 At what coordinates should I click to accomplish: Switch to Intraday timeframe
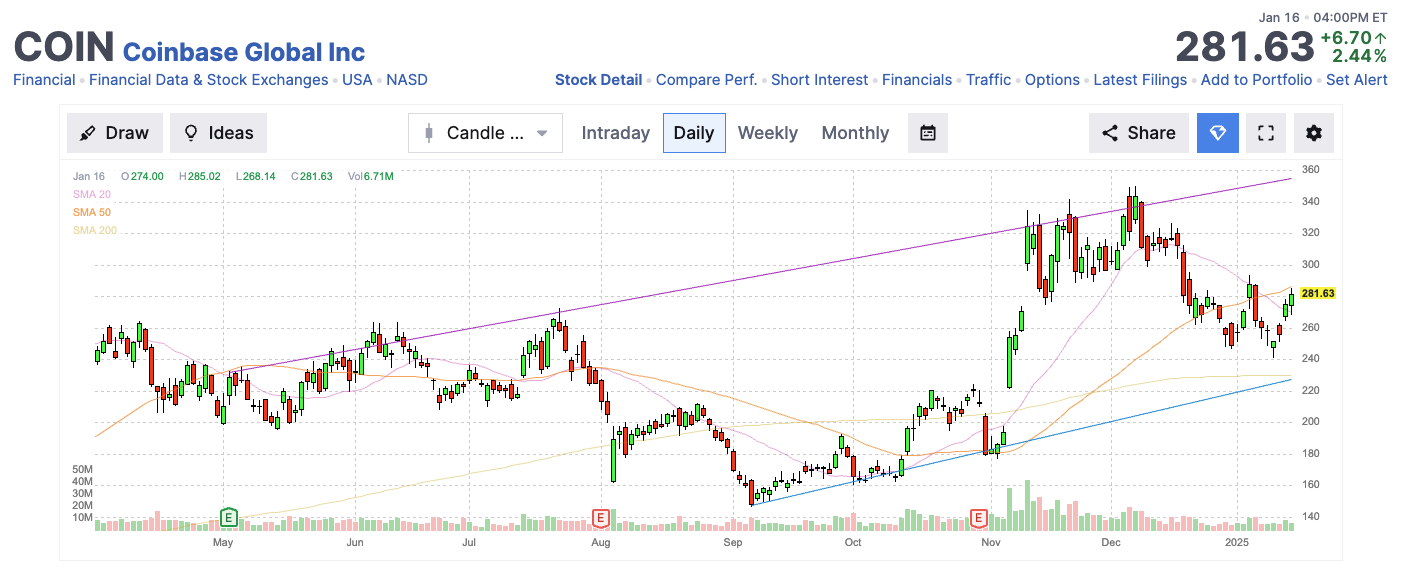click(616, 133)
